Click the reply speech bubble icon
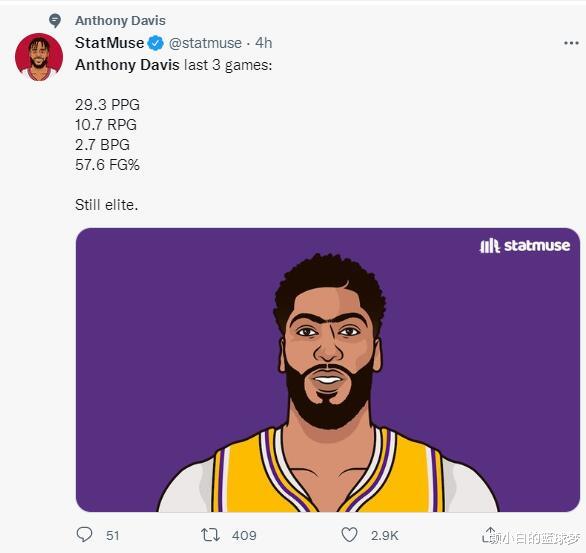This screenshot has width=586, height=553. [x=84, y=535]
